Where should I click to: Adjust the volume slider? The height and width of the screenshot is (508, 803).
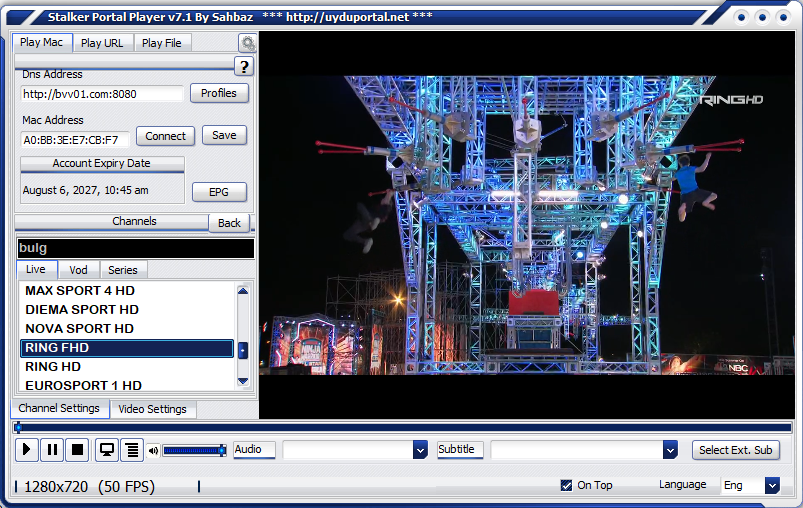point(195,451)
